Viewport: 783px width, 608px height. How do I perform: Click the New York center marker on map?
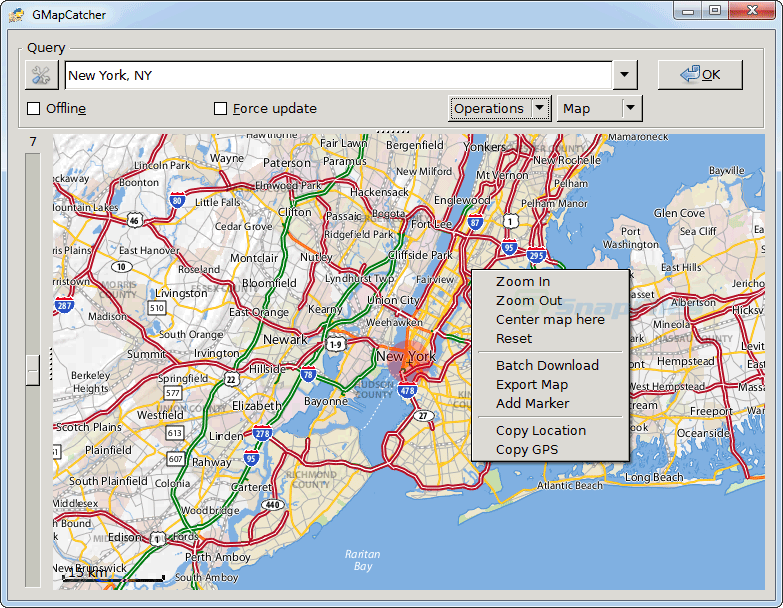(x=409, y=362)
